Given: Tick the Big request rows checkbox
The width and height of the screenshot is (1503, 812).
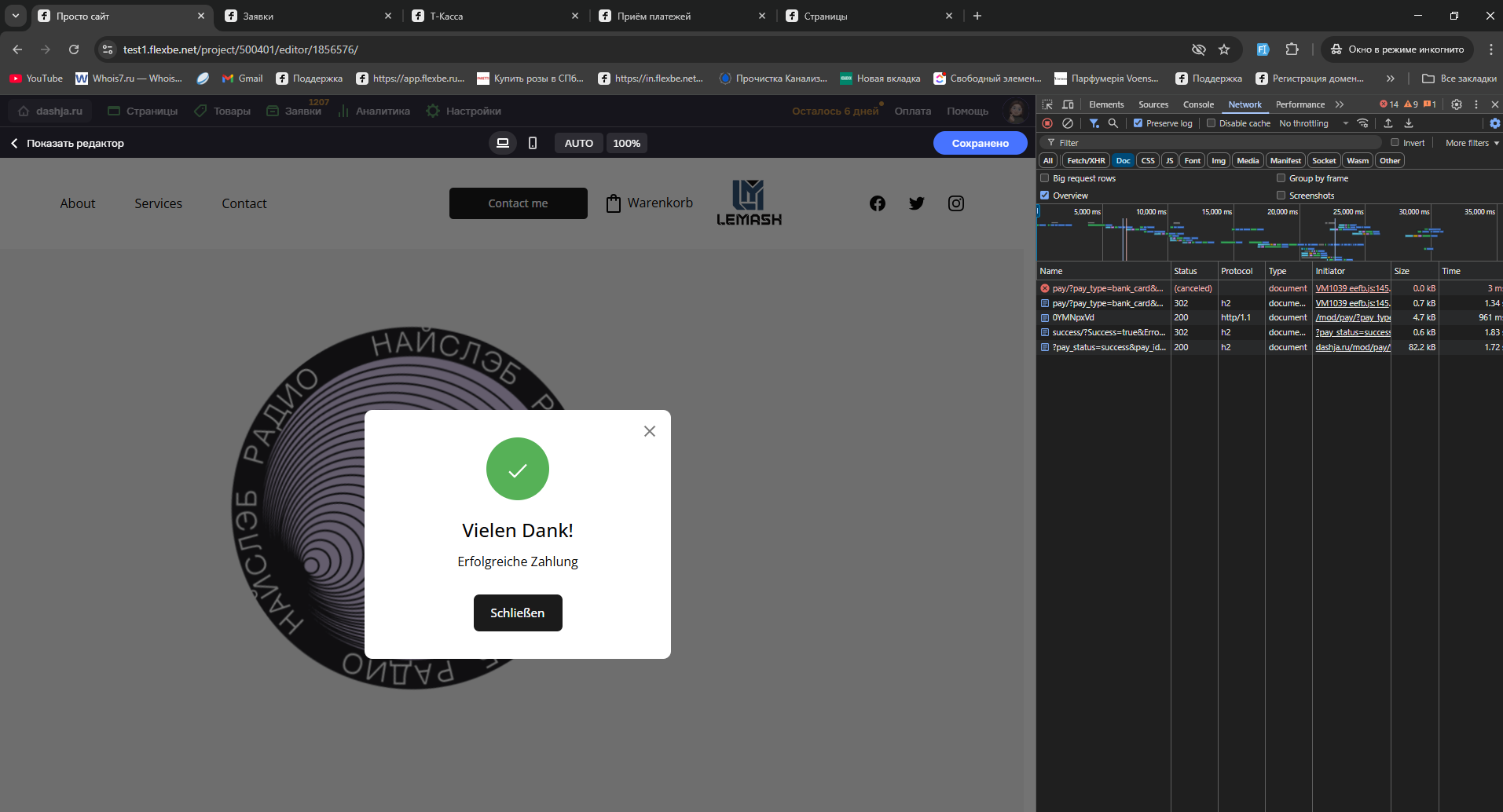Looking at the screenshot, I should point(1045,178).
